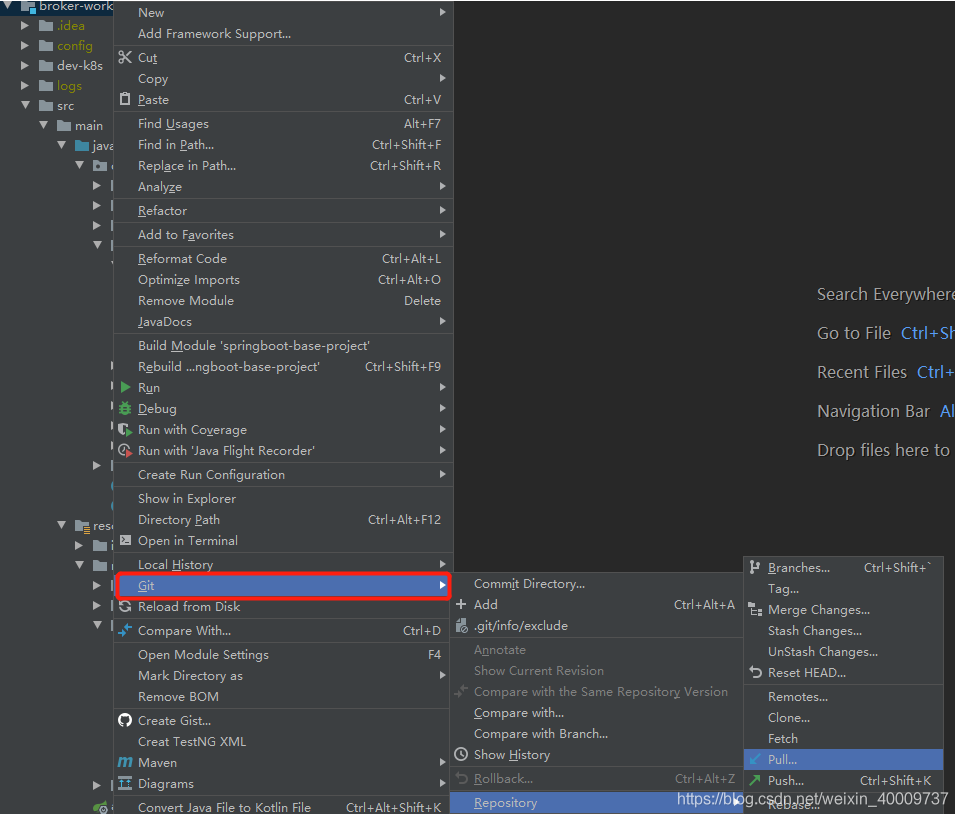
Task: Collapse the broker-work project root
Action: (x=8, y=6)
